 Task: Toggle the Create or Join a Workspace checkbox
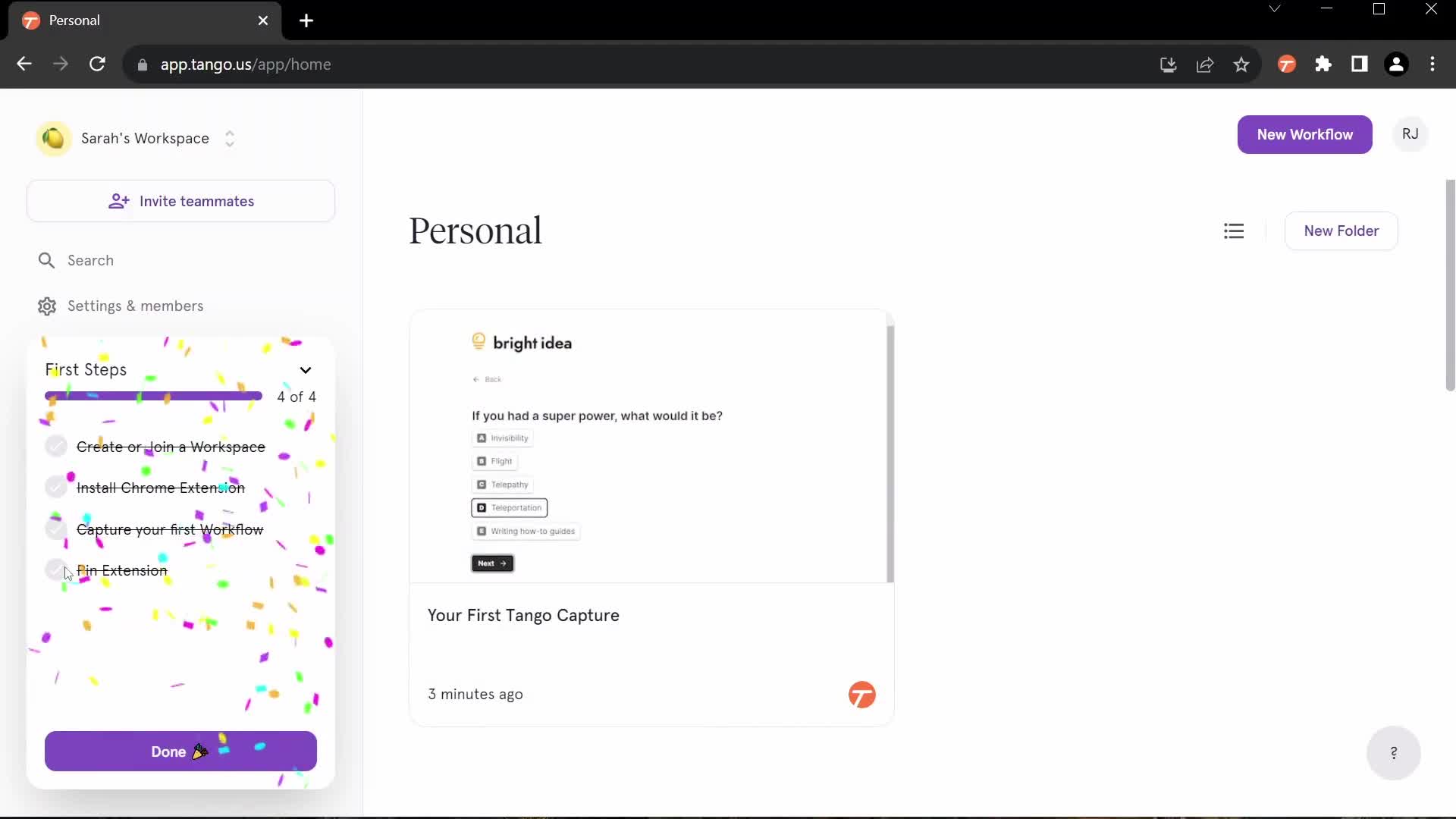56,445
